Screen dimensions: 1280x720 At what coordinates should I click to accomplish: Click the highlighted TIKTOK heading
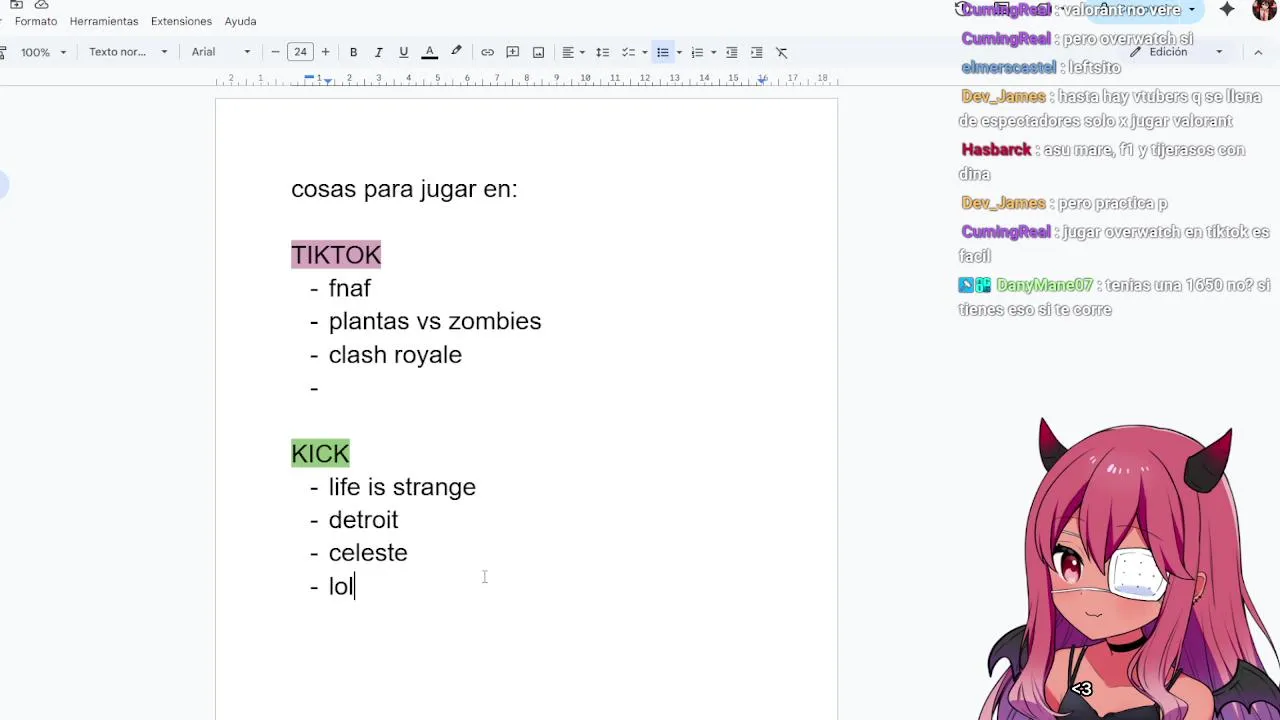336,255
